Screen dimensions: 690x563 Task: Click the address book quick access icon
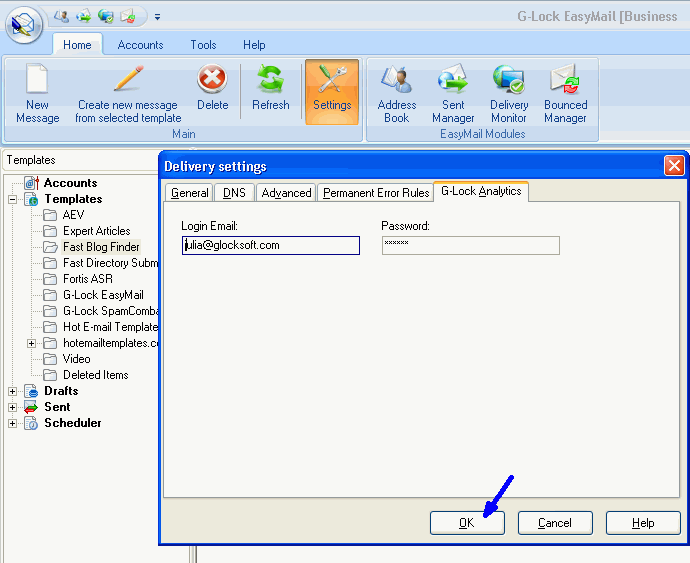click(x=61, y=17)
